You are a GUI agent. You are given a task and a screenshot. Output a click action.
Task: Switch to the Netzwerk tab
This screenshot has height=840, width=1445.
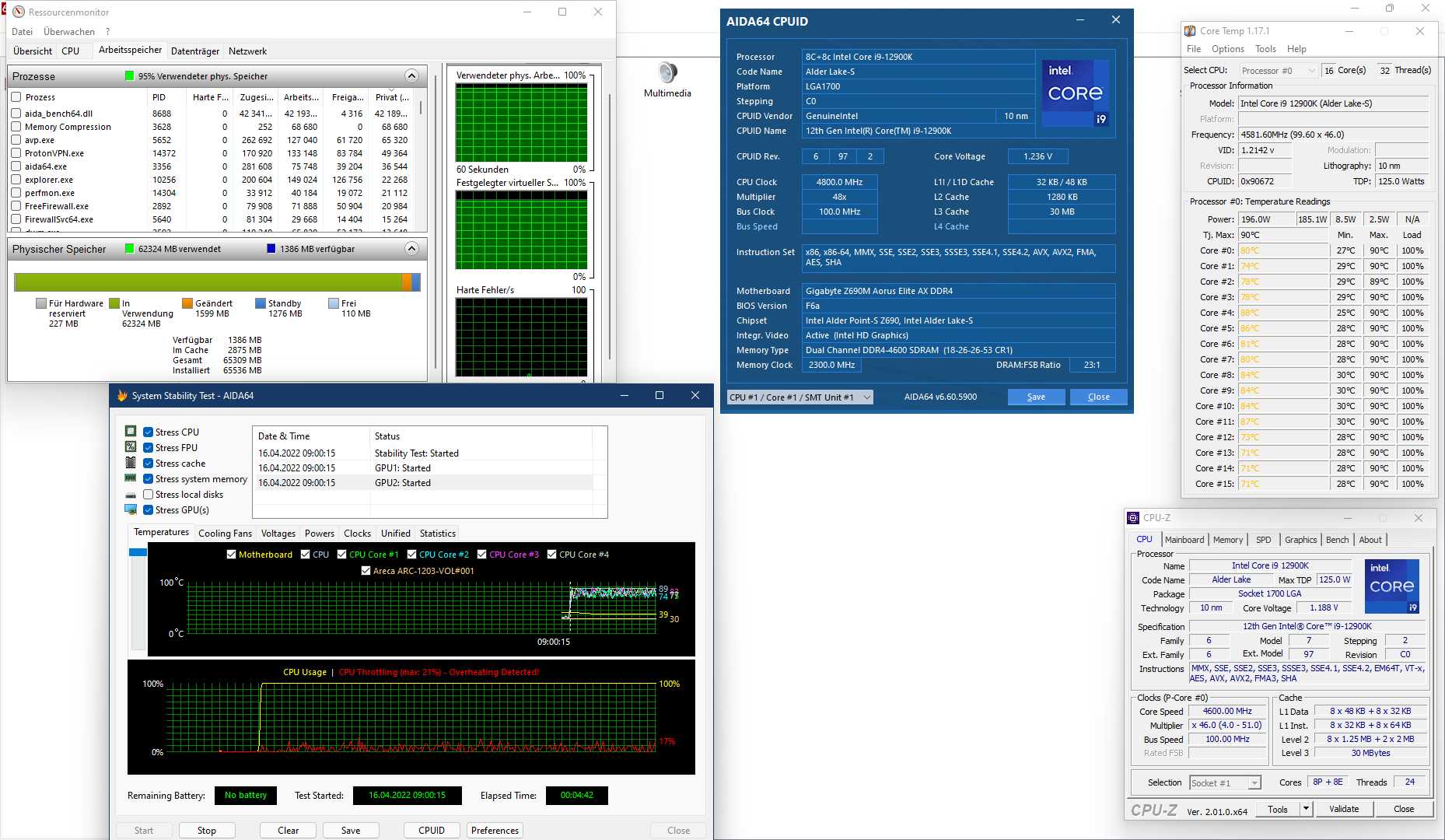click(247, 51)
